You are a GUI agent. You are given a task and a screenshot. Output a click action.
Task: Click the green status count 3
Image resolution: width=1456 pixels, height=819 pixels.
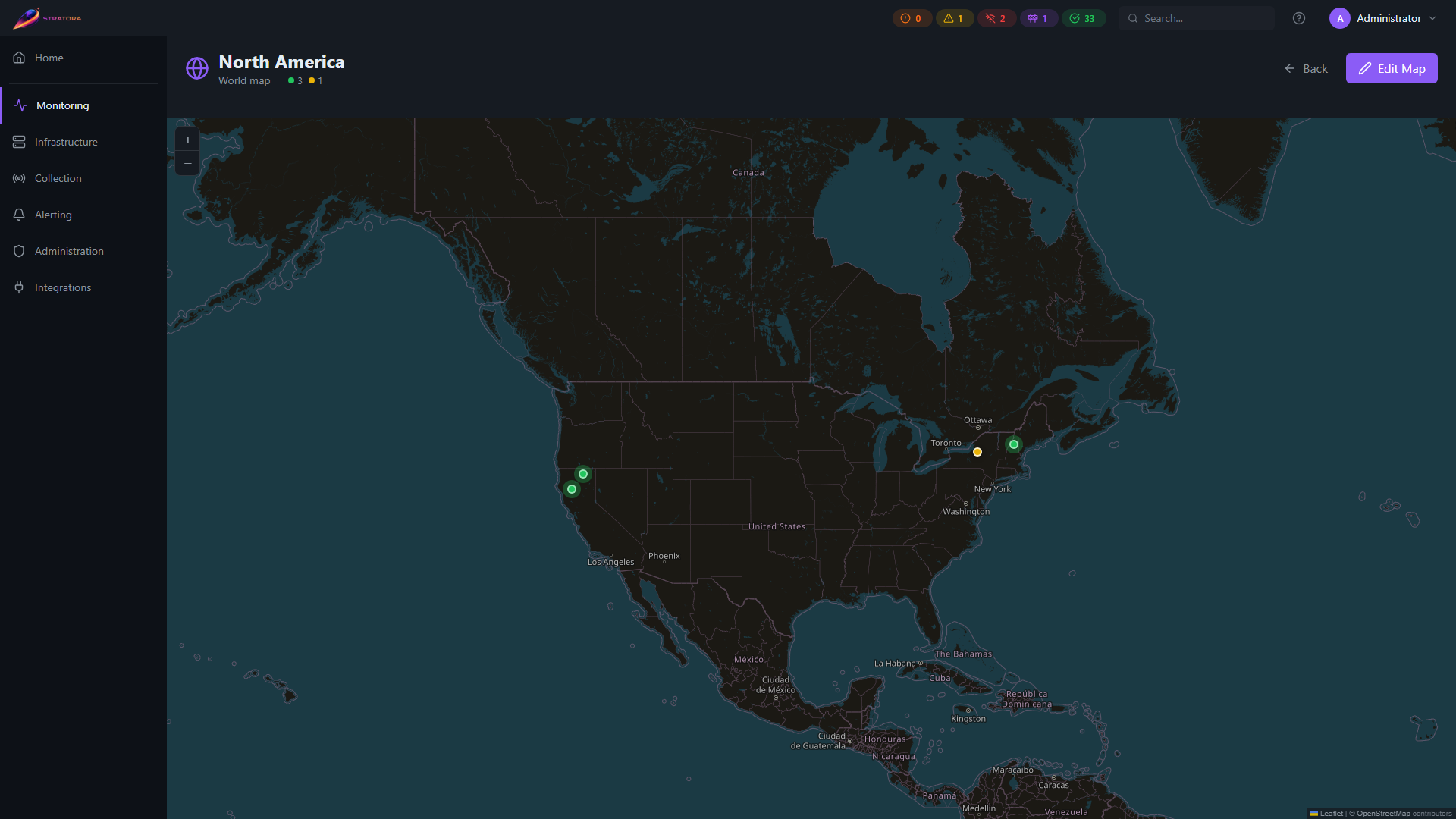[295, 81]
